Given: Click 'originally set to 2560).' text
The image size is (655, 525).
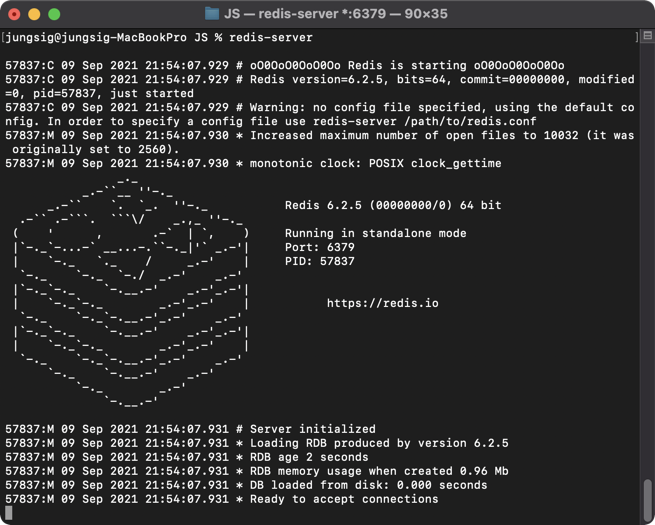Looking at the screenshot, I should tap(96, 150).
